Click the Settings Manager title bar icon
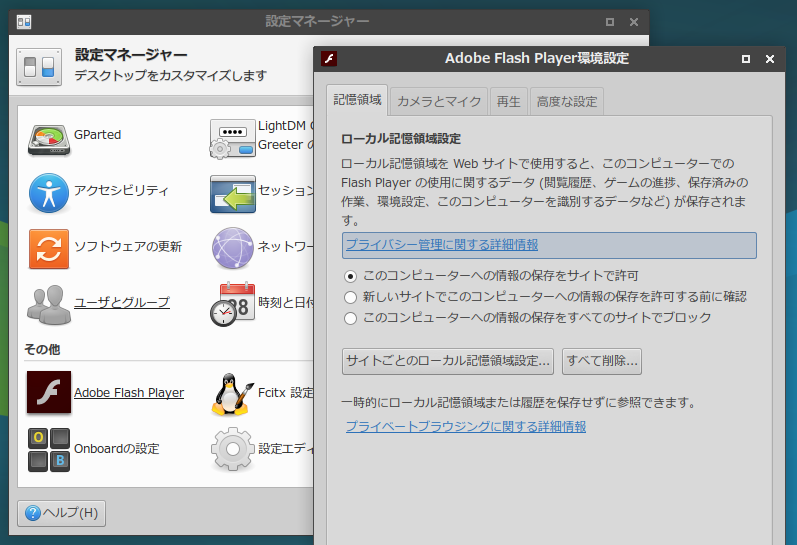Viewport: 797px width, 545px height. coord(24,22)
